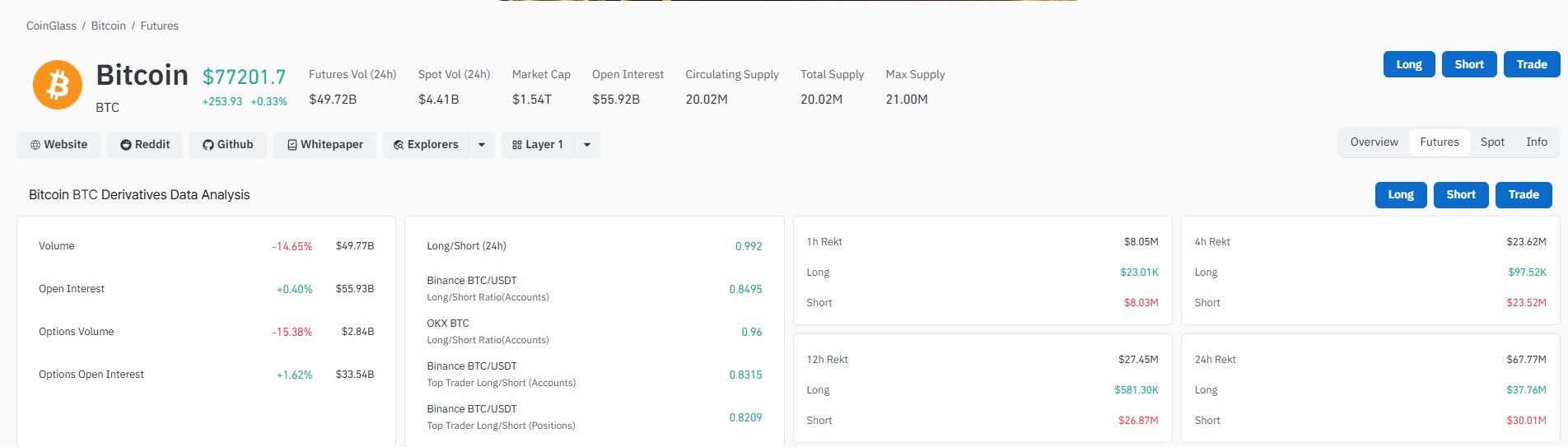Image resolution: width=1568 pixels, height=447 pixels.
Task: Click the Circulating Supply value 20.02M
Action: (707, 100)
